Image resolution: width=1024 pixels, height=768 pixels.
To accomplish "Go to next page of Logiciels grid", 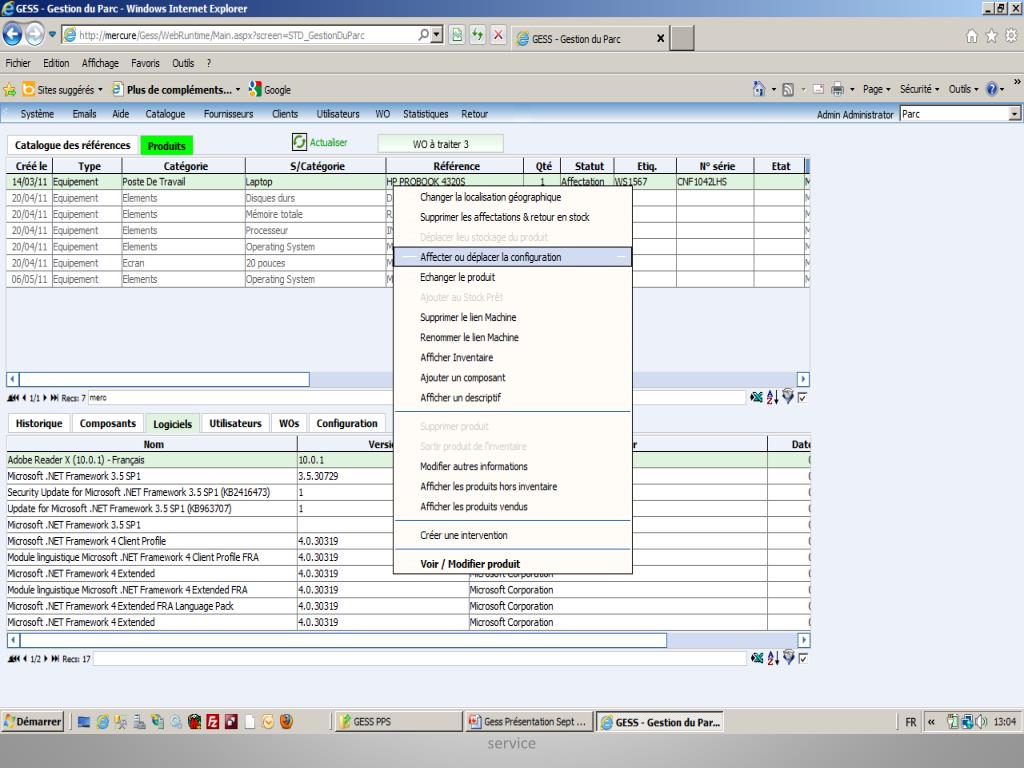I will point(46,659).
